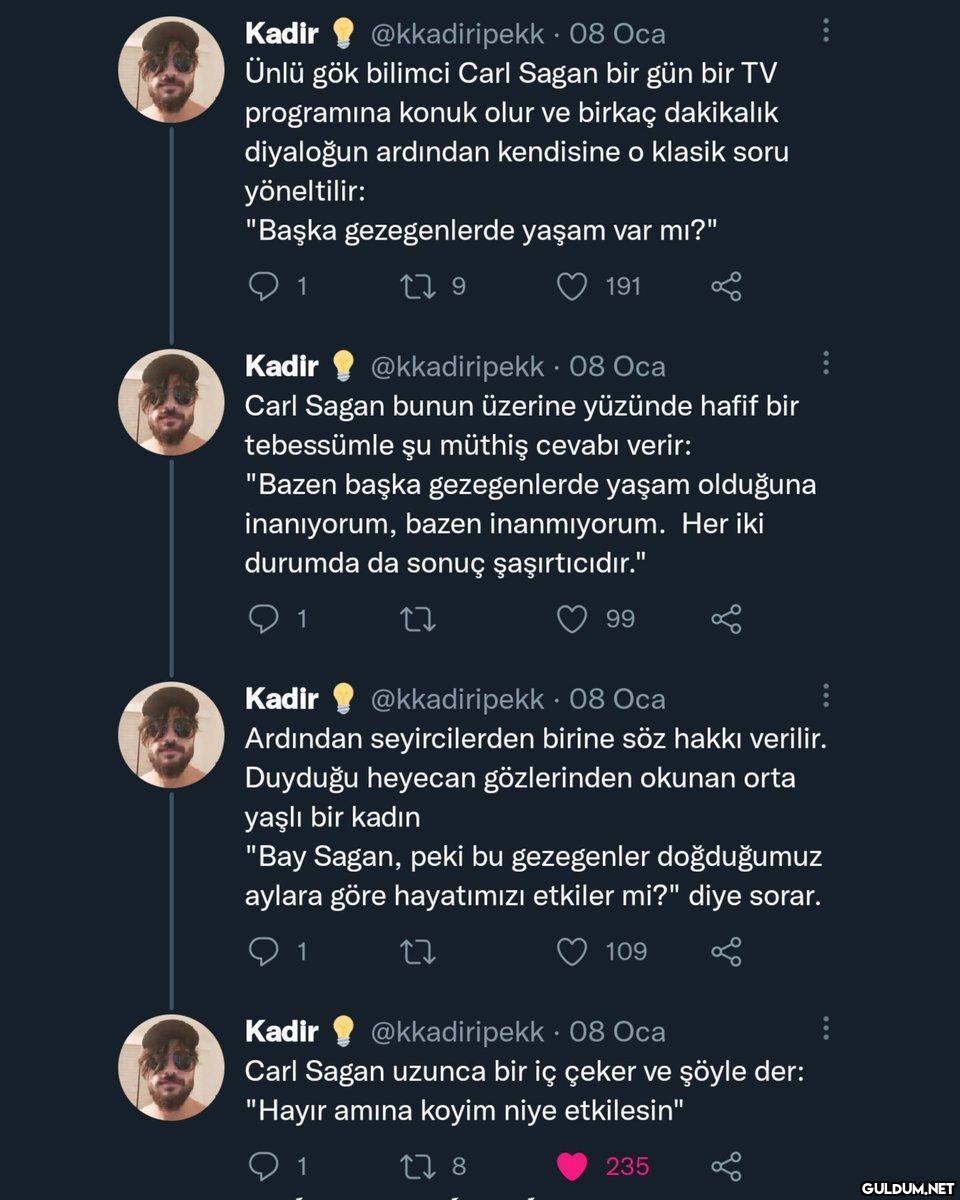Share the second tweet with 99 likes
Screen dimensions: 960x1200
coord(726,619)
